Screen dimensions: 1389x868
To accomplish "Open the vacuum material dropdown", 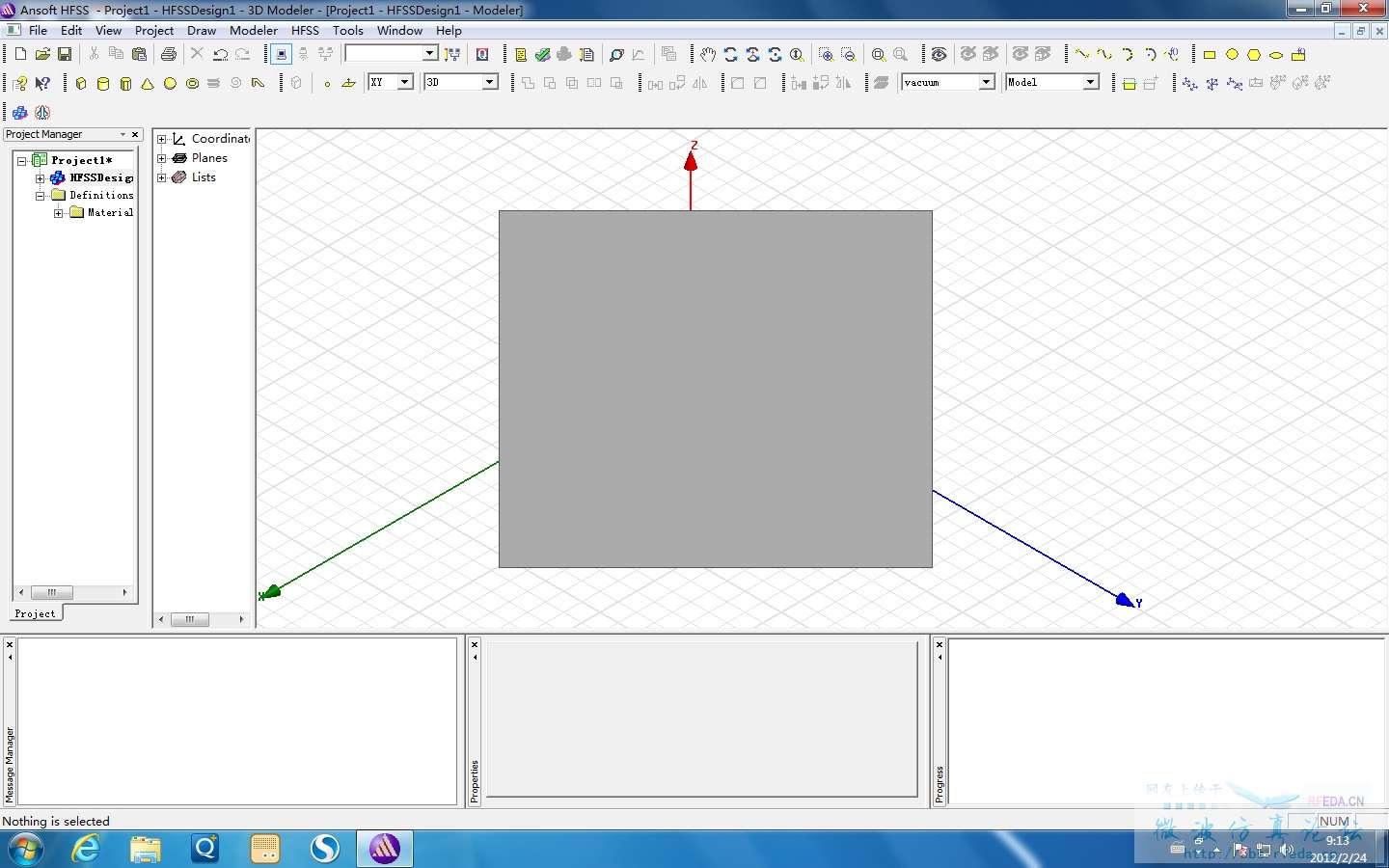I will coord(987,83).
